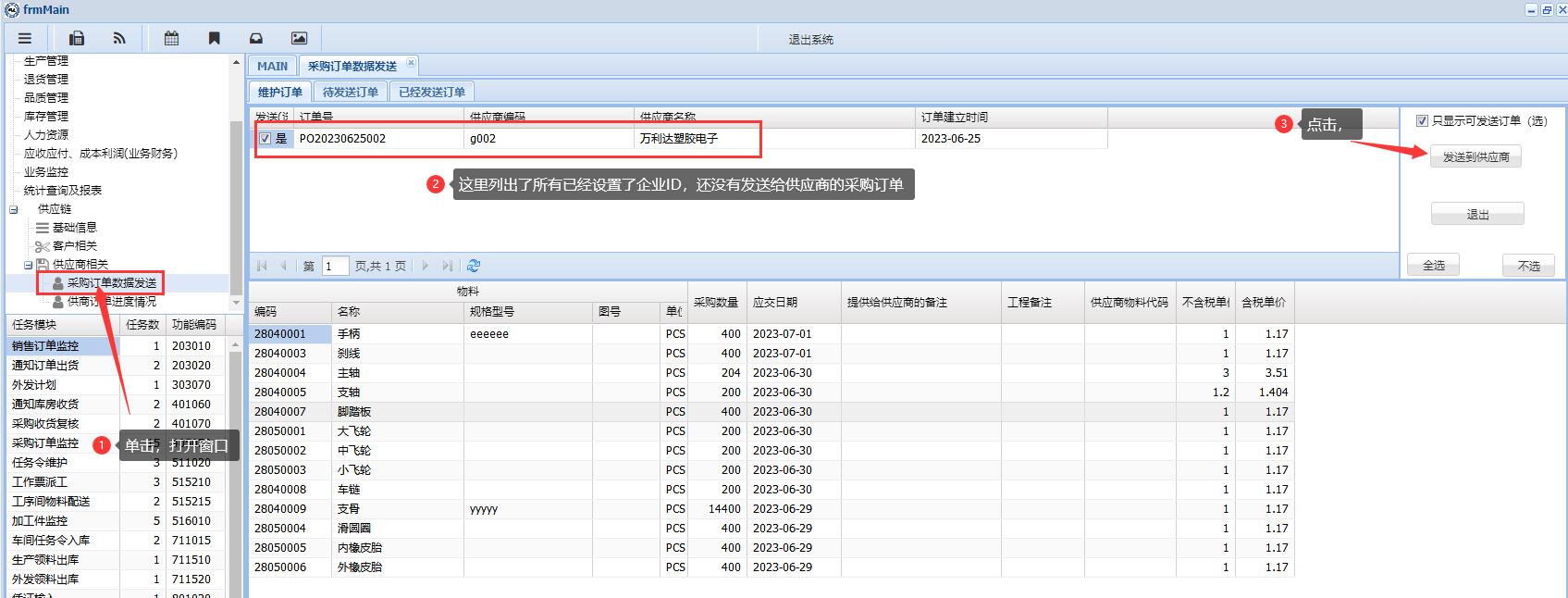
Task: Toggle 只显示可发送订单 checkbox
Action: (1422, 121)
